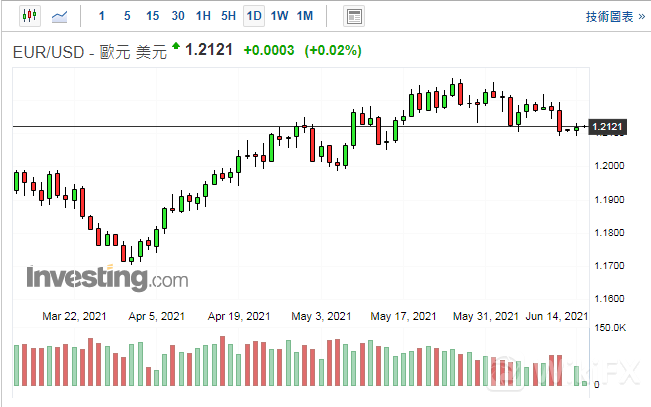Select the candlestick chart type icon
Screen dimensions: 651x407
(x=28, y=16)
